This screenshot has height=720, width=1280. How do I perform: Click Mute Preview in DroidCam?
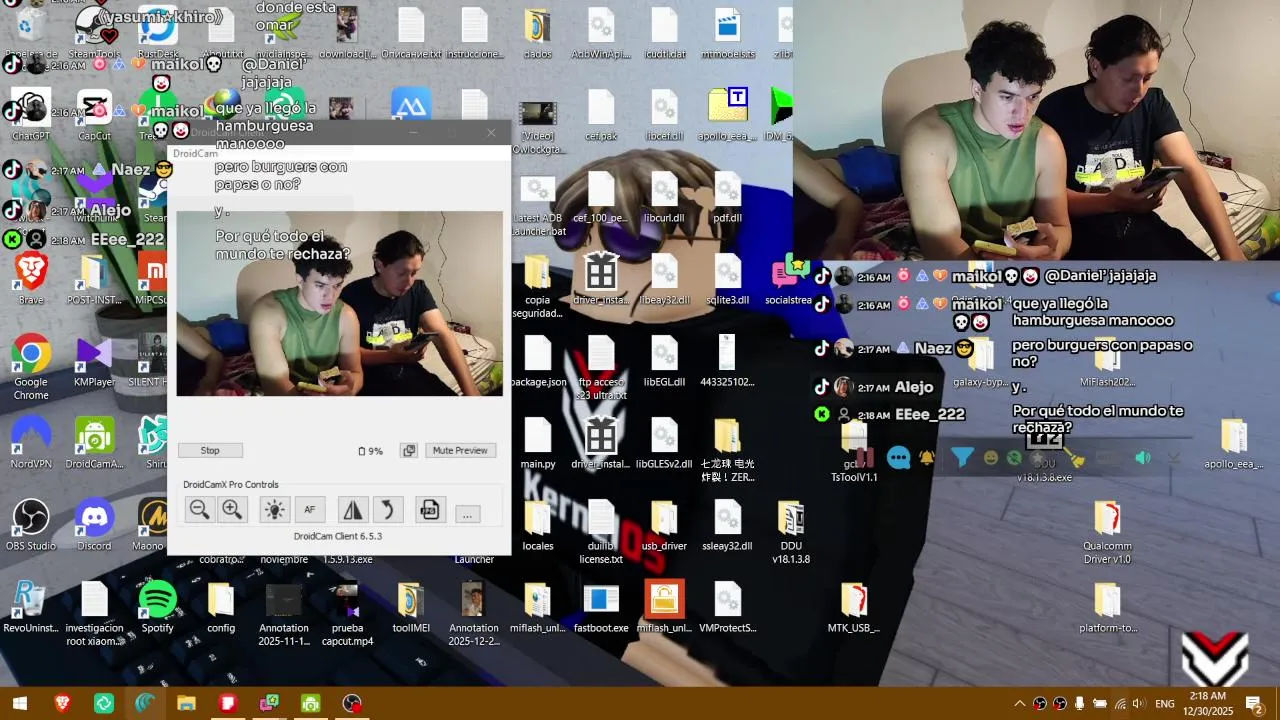(460, 451)
